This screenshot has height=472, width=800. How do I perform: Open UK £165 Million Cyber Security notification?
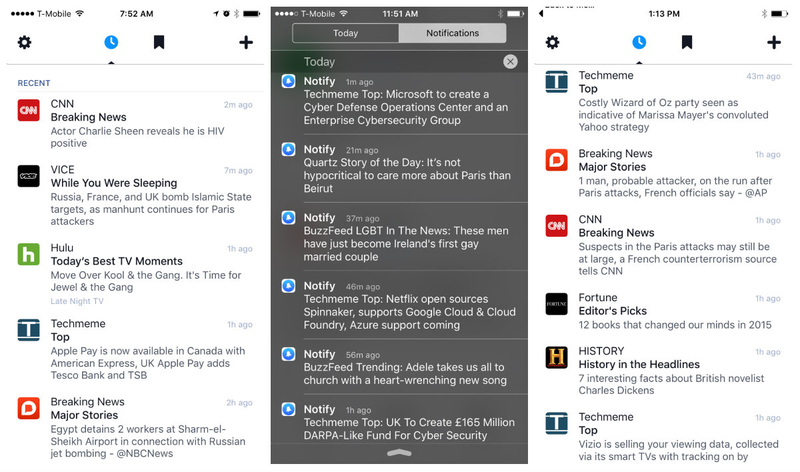pos(409,429)
